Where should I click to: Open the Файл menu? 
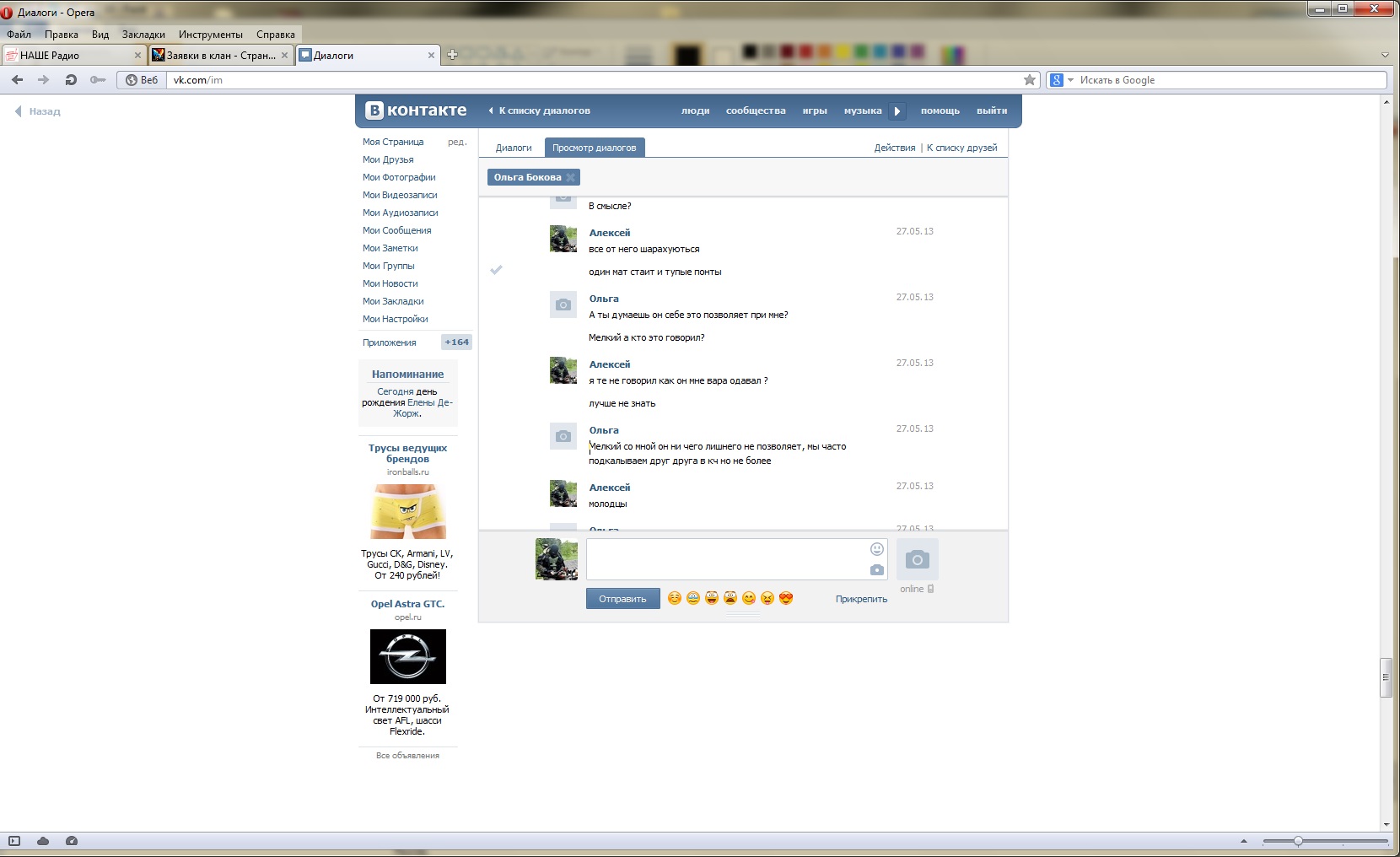pyautogui.click(x=19, y=35)
